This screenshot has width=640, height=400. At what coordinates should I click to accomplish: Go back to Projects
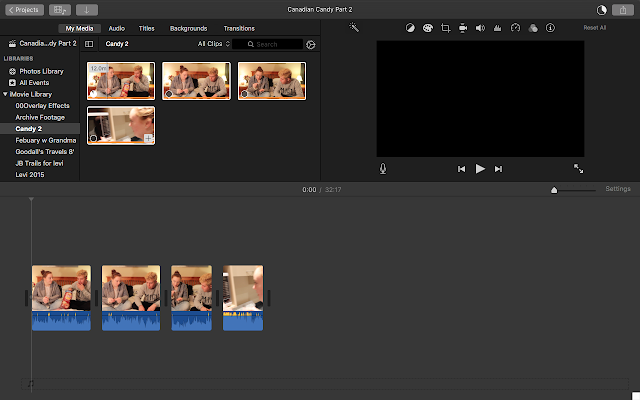(x=24, y=10)
